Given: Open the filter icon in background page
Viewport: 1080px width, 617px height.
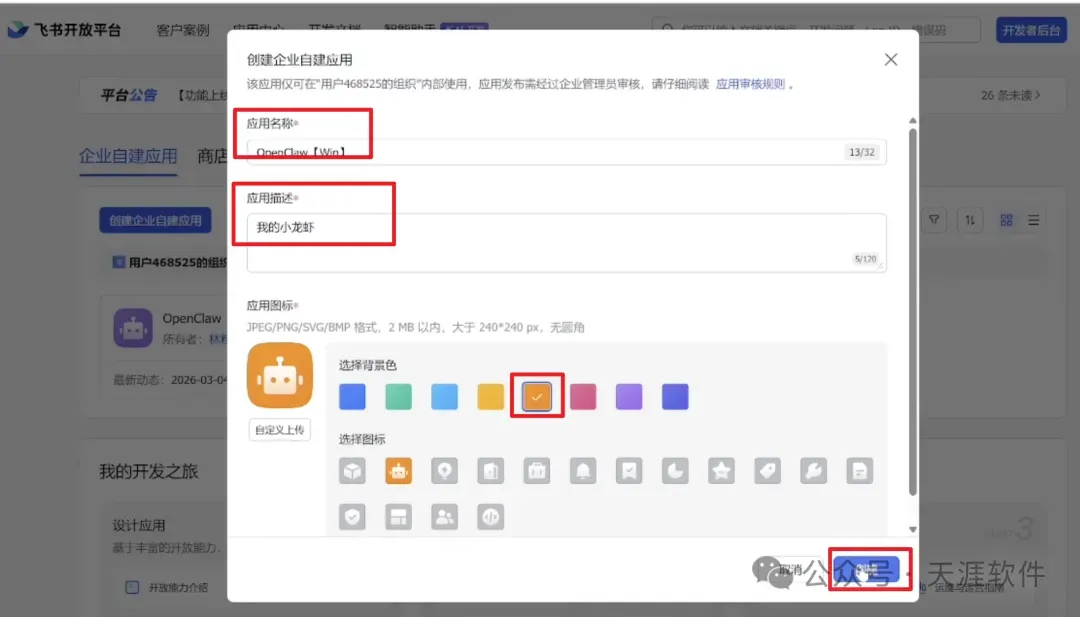Looking at the screenshot, I should [934, 220].
